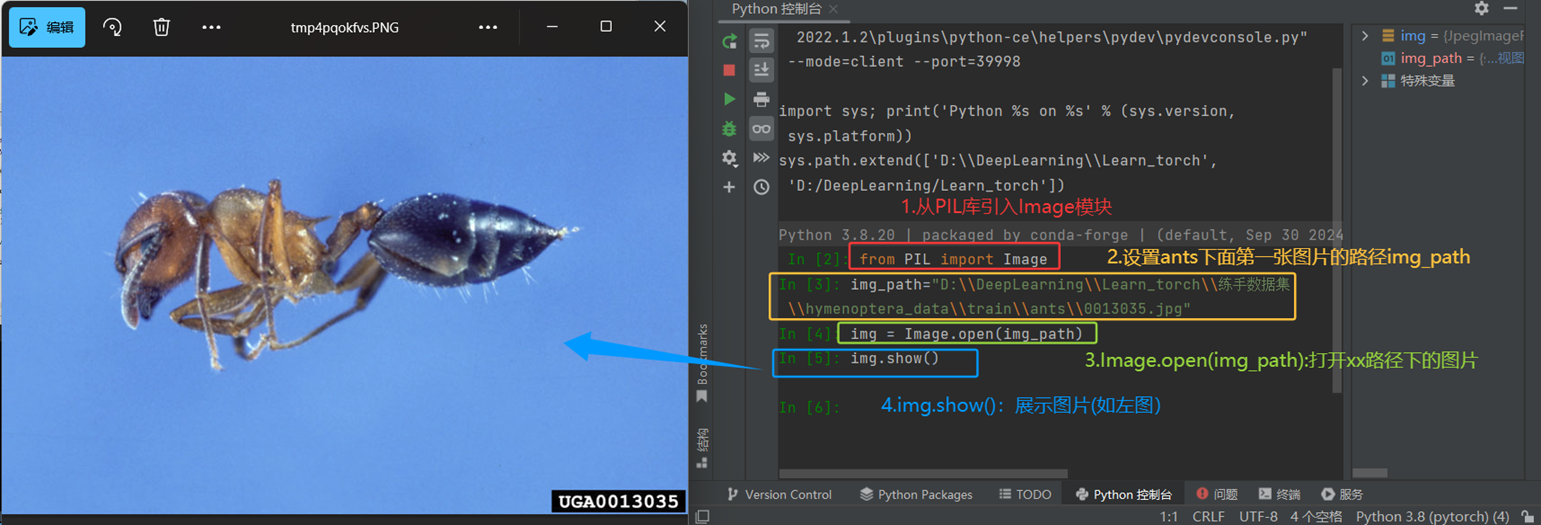Open the Python Packages tool window

pyautogui.click(x=916, y=494)
